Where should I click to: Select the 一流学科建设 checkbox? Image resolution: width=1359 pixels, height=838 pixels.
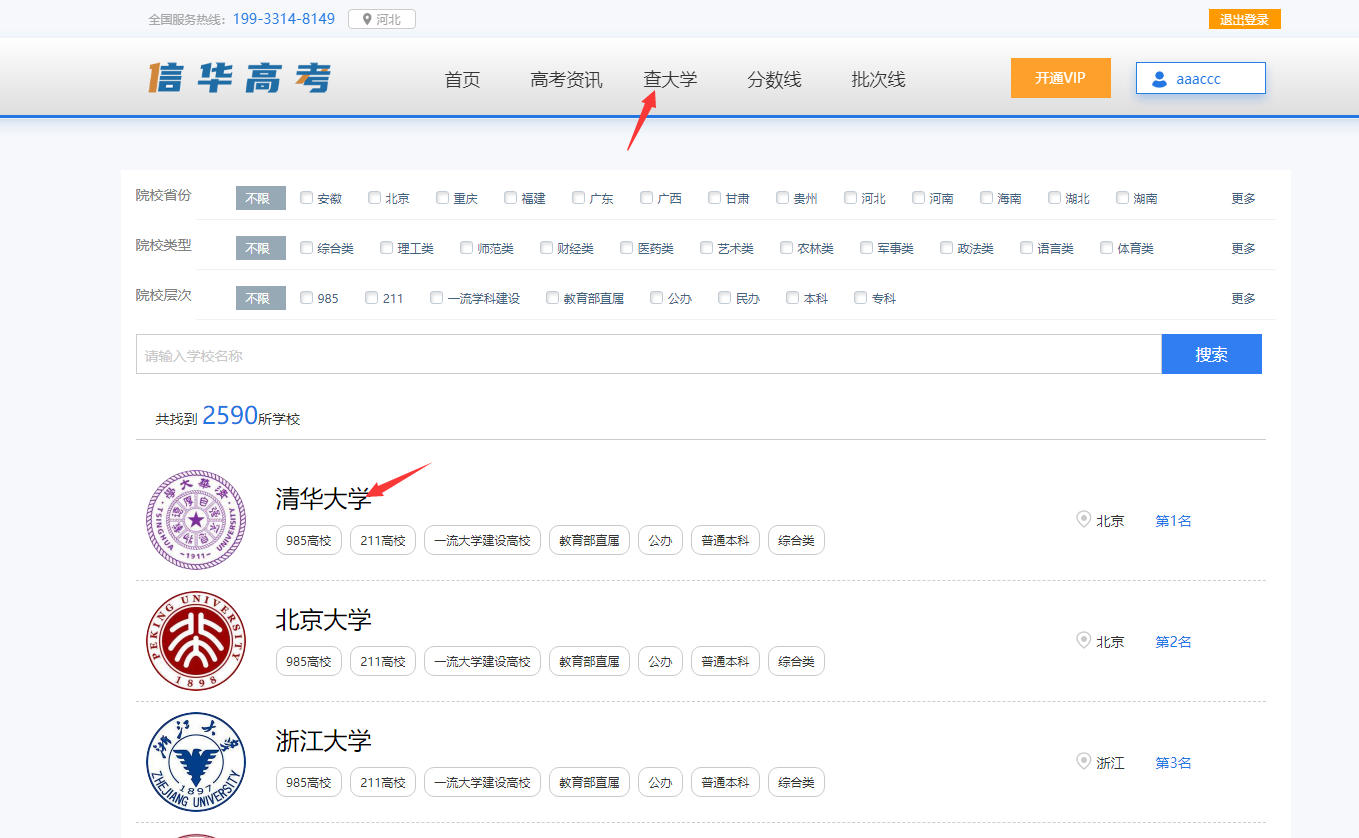click(x=437, y=298)
